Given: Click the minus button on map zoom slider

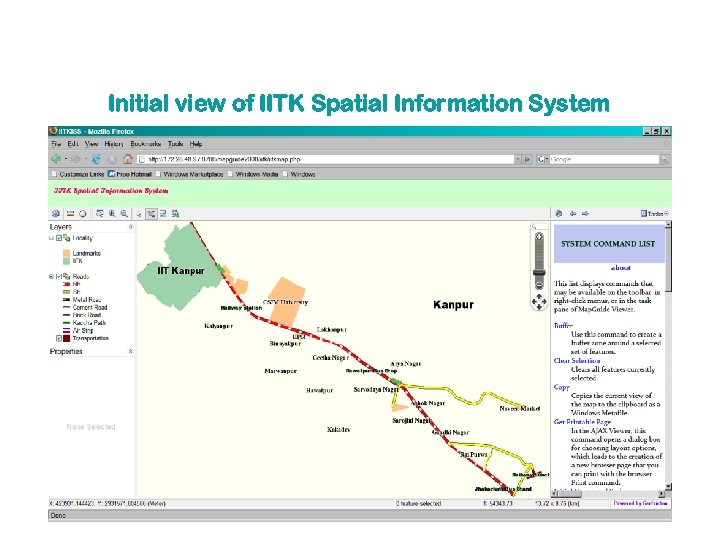Looking at the screenshot, I should pos(539,285).
